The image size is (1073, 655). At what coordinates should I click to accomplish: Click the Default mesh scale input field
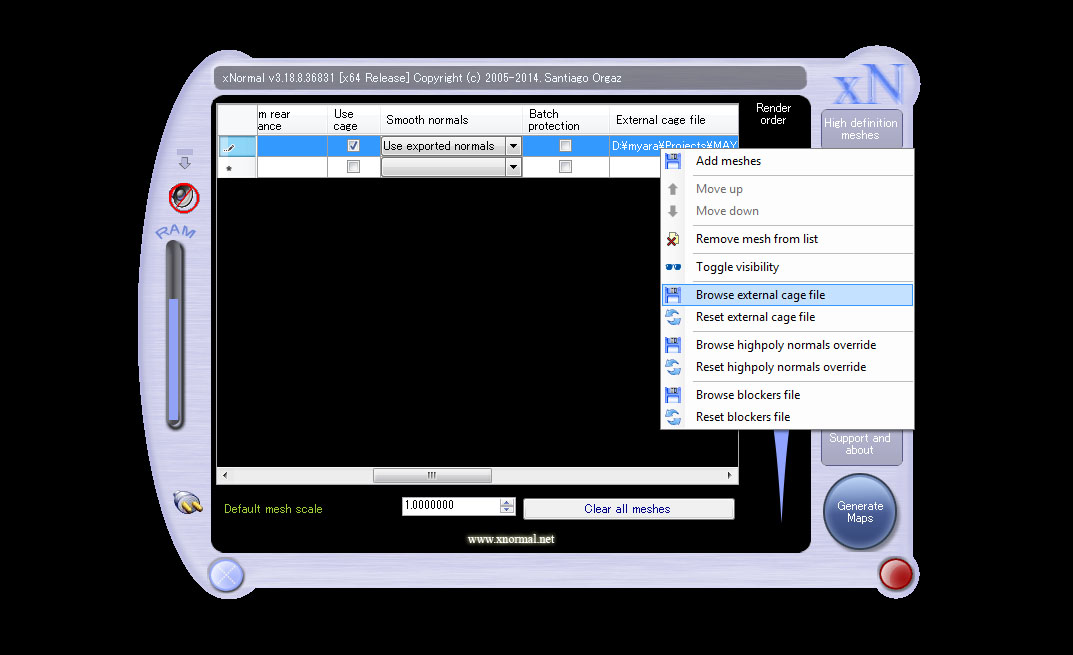tap(452, 506)
